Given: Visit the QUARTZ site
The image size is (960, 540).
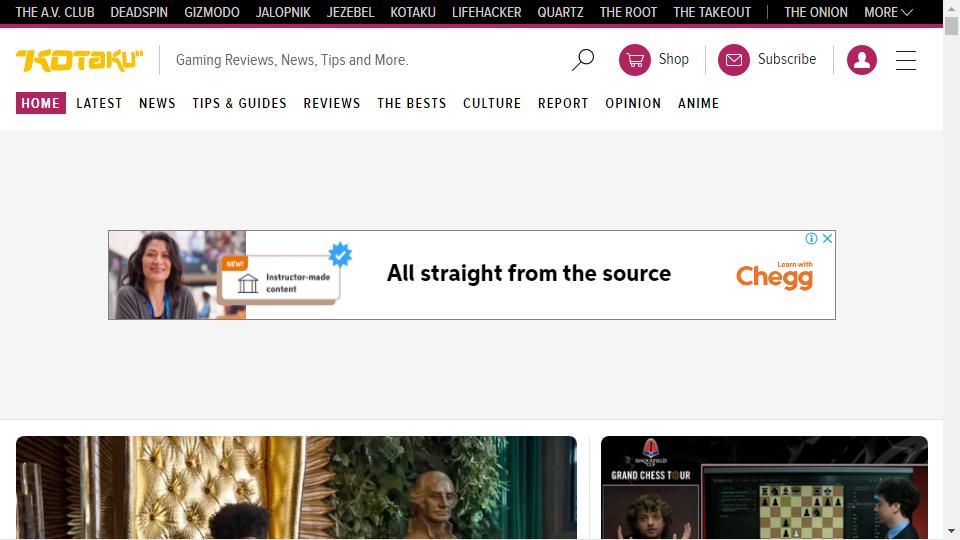Looking at the screenshot, I should [x=560, y=12].
